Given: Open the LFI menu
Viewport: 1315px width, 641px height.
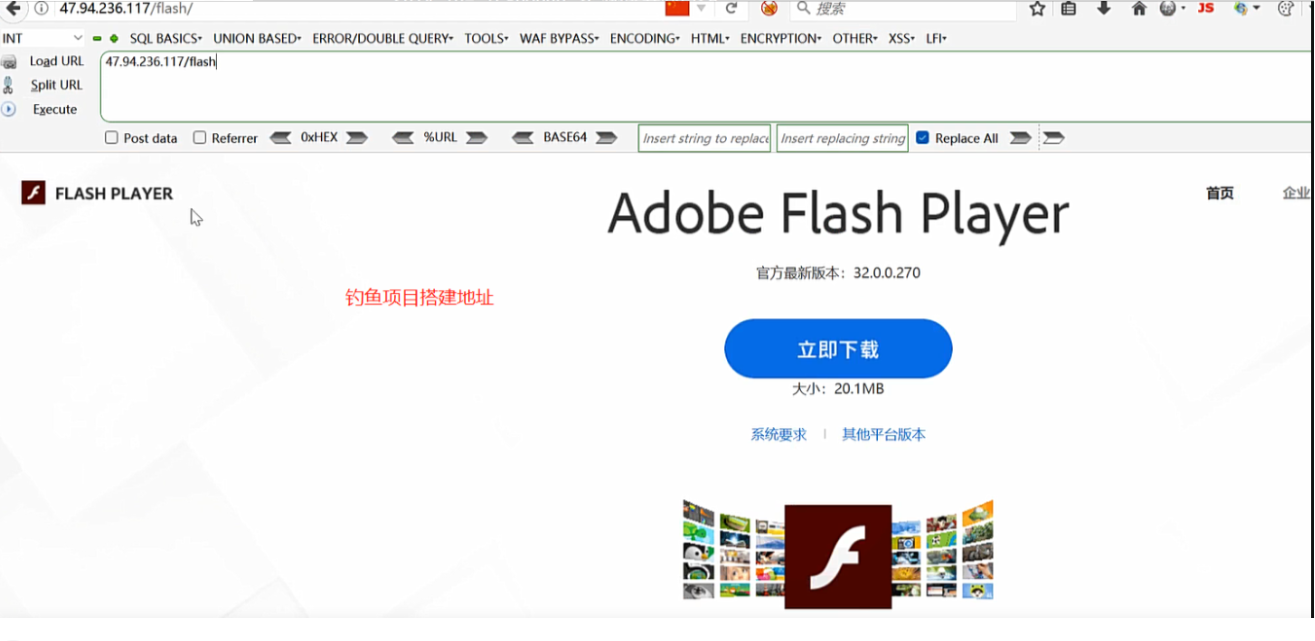Looking at the screenshot, I should click(936, 38).
